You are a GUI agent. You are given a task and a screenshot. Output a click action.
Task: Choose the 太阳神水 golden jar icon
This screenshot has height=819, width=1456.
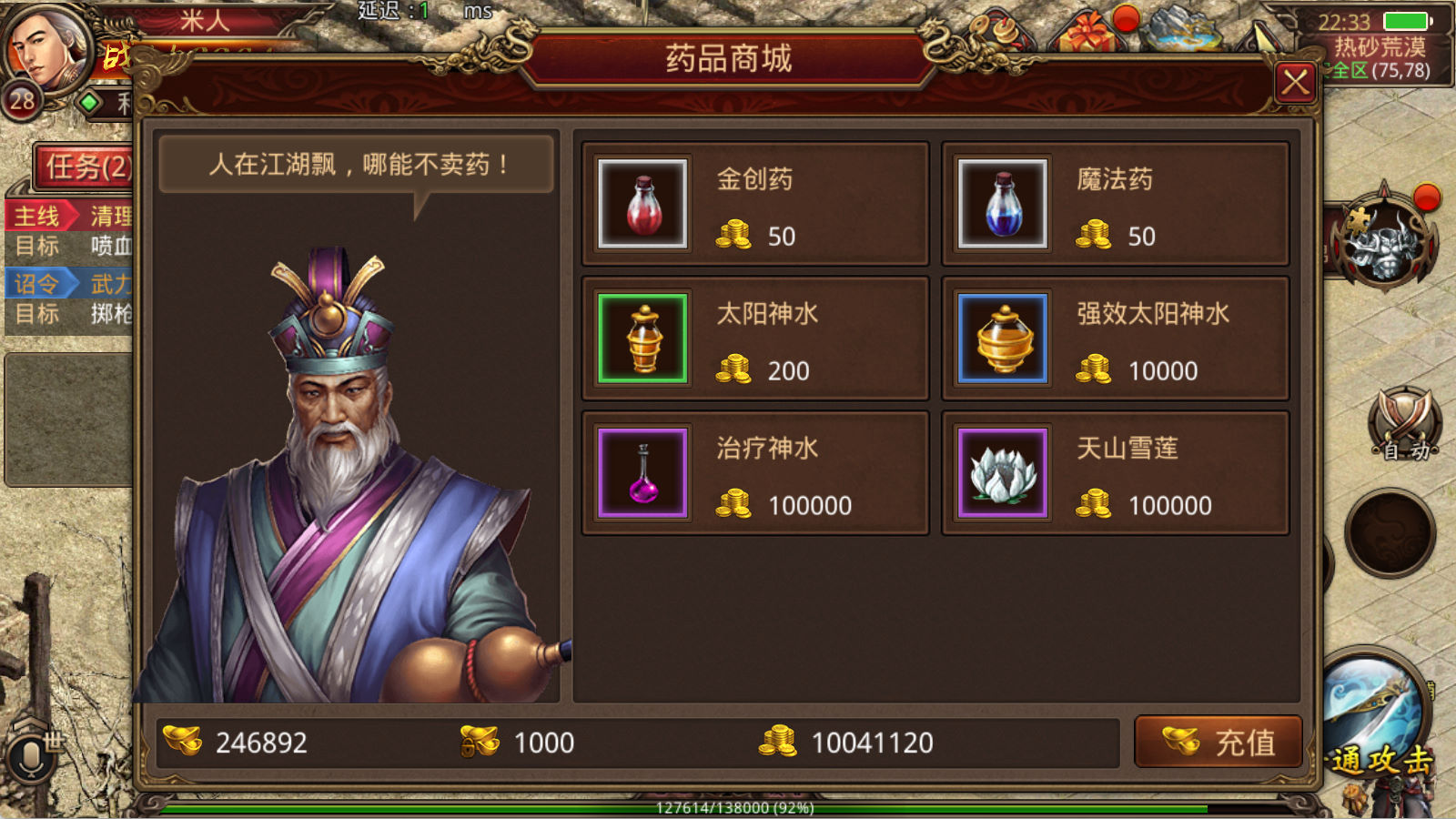point(642,339)
